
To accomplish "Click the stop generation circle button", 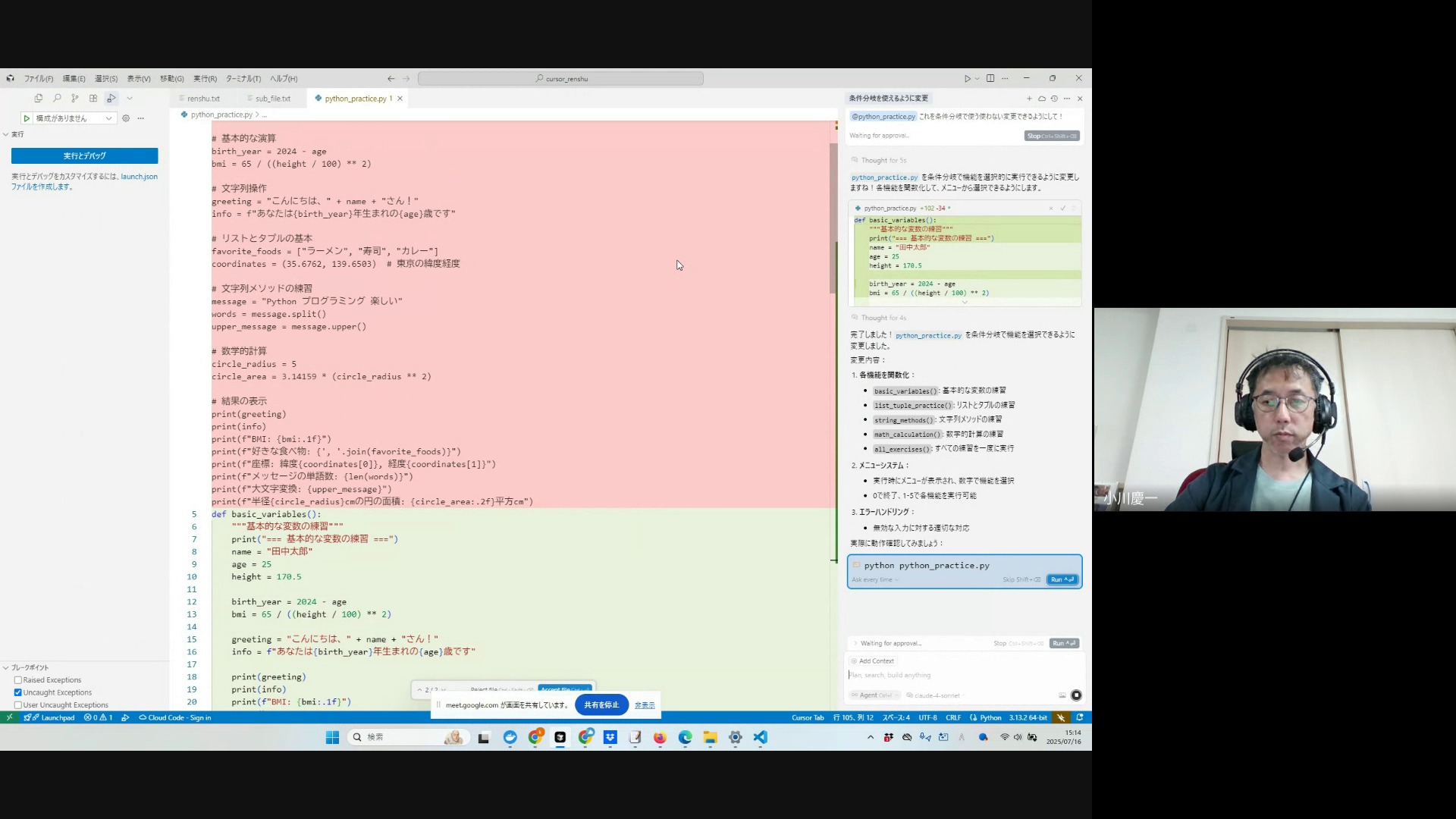I will [x=1075, y=695].
